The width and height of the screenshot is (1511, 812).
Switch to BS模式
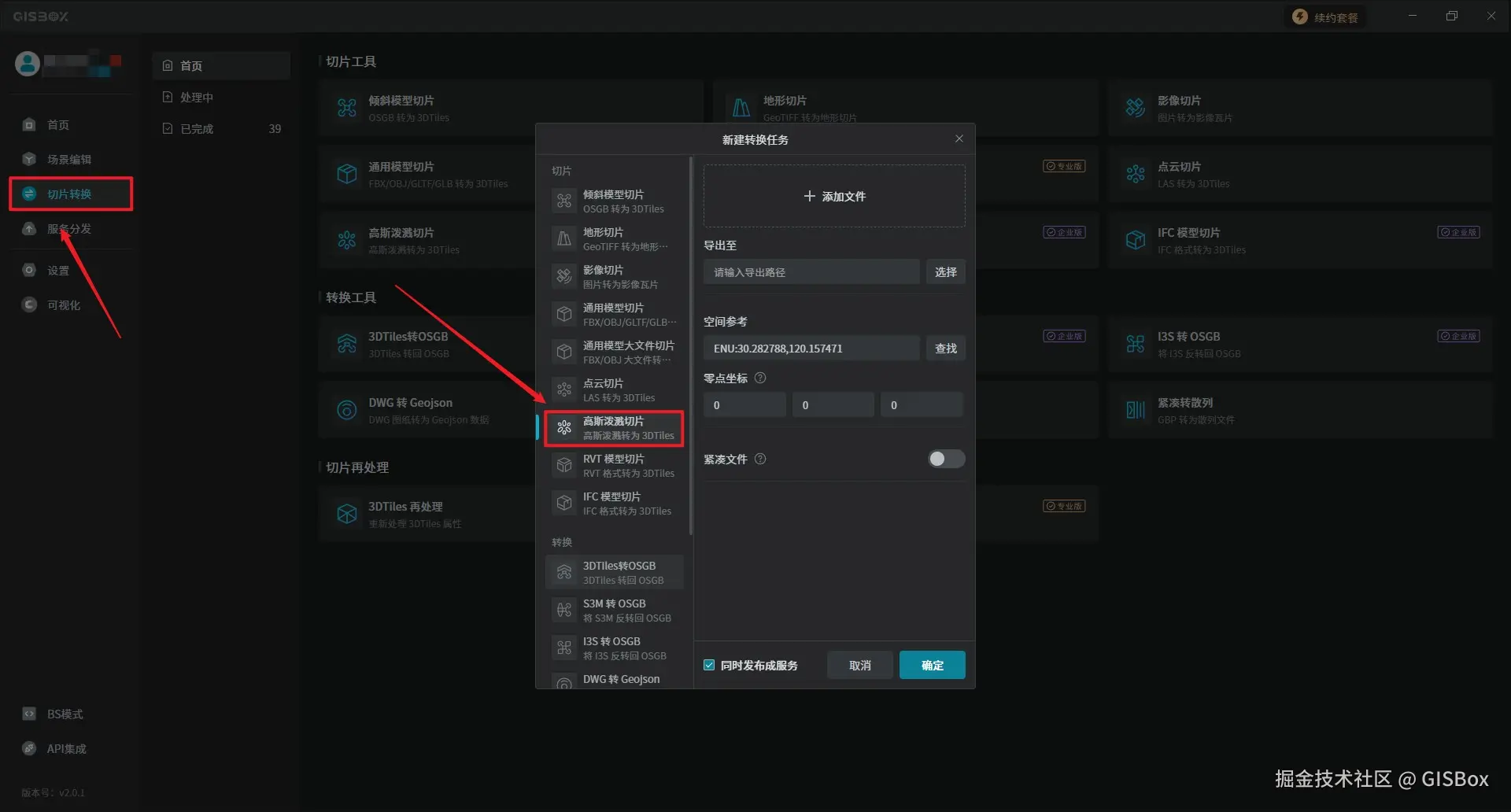click(x=71, y=714)
